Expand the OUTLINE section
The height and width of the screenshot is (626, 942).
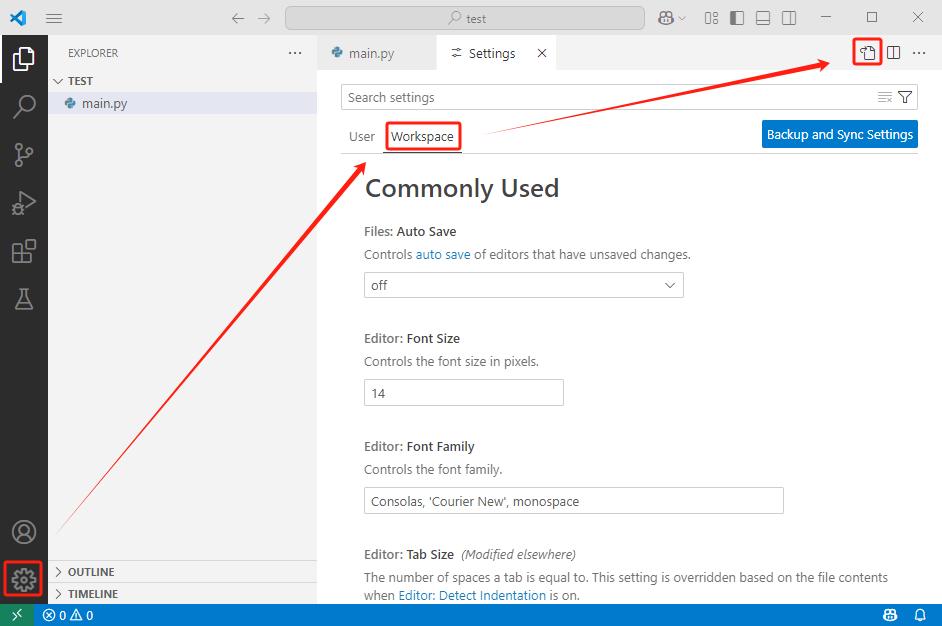(182, 572)
